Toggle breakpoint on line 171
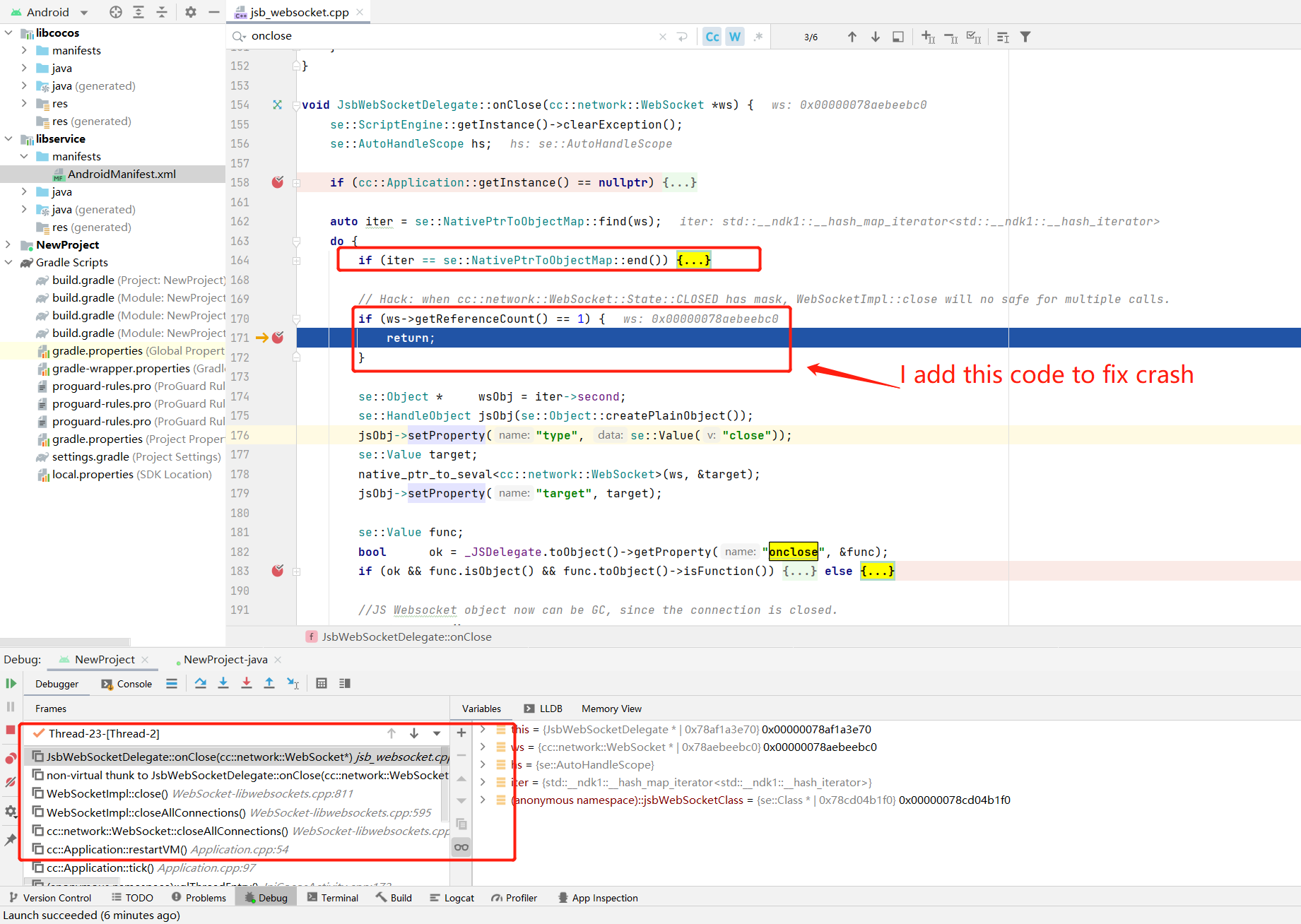Viewport: 1301px width, 924px height. tap(278, 338)
